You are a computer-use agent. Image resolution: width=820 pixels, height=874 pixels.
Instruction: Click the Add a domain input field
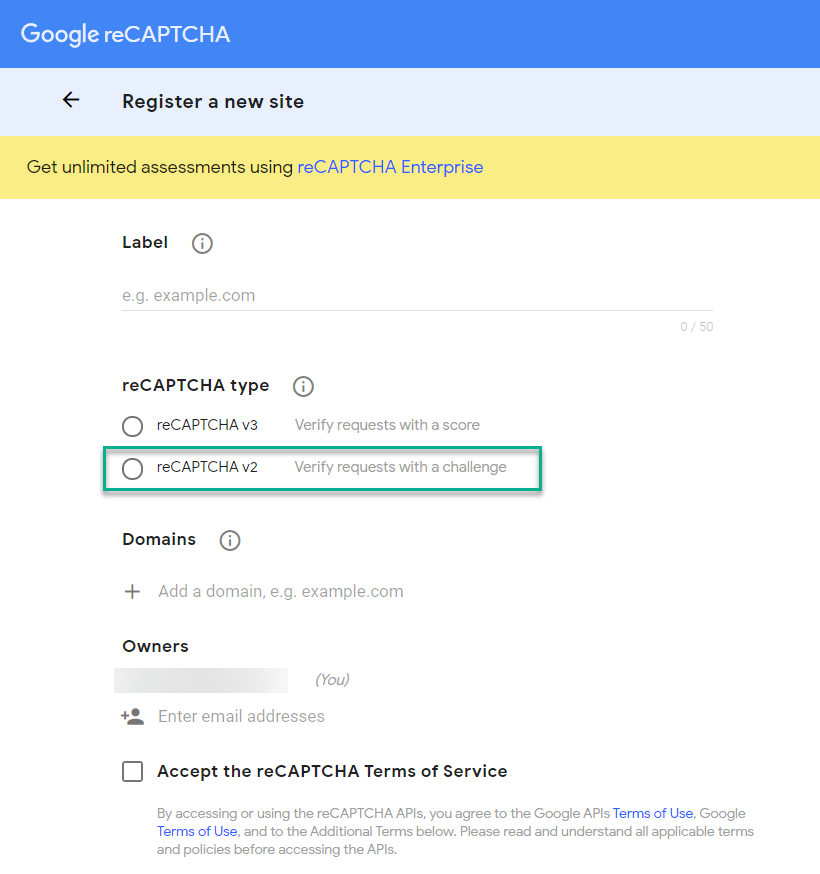(281, 591)
